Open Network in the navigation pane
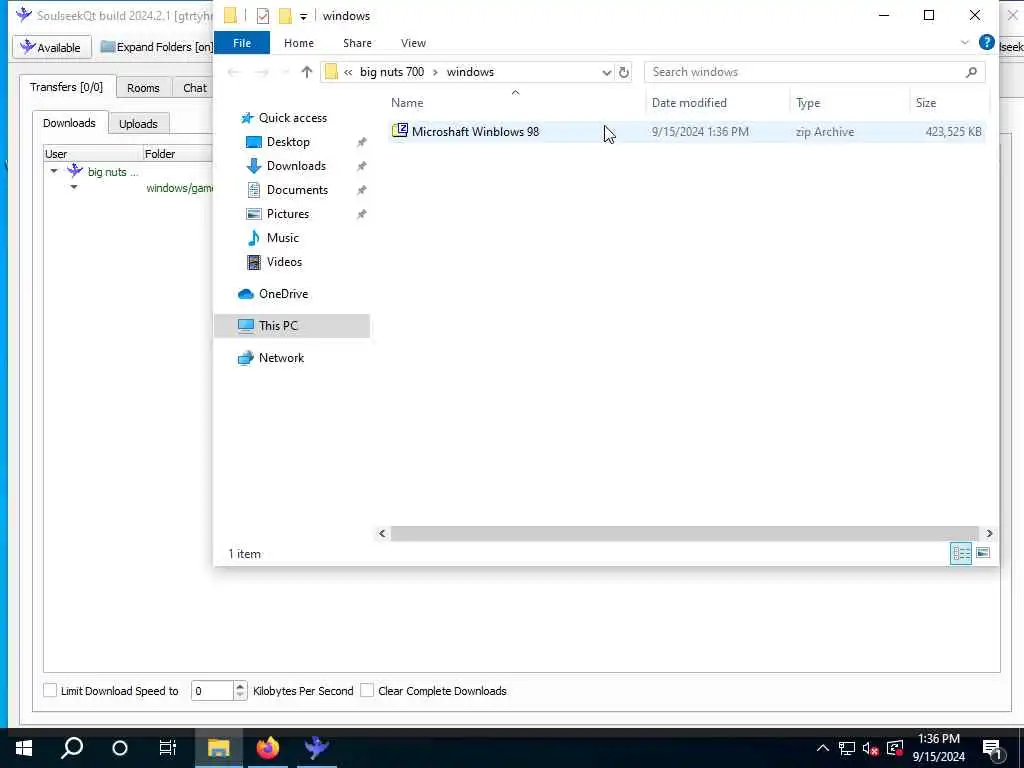The image size is (1024, 768). 281,358
